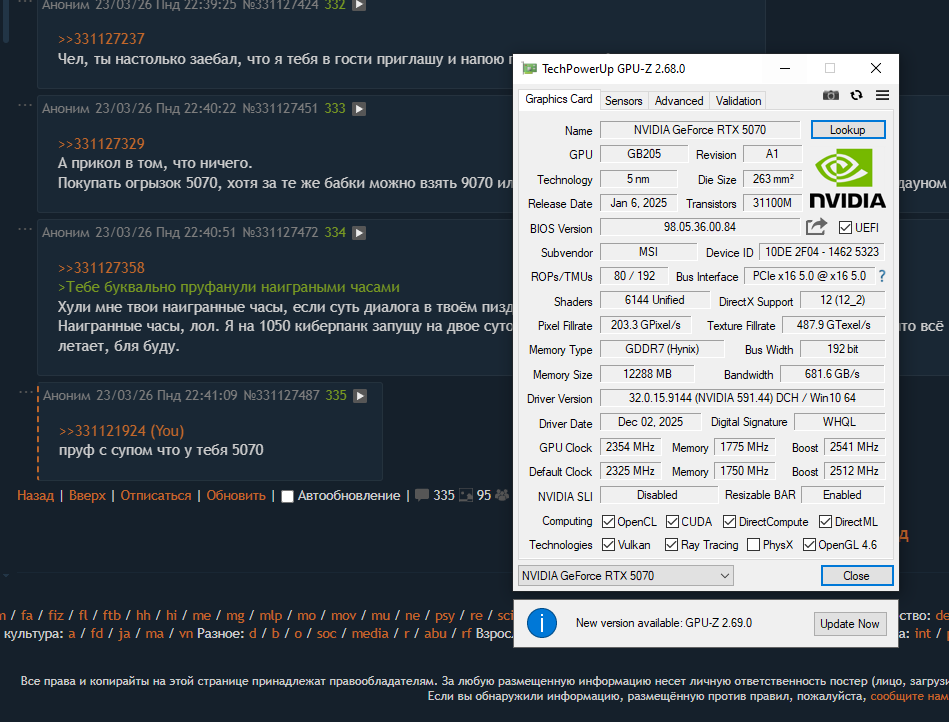949x722 pixels.
Task: Open the NVIDIA GeForce RTX 5070 GPU dropdown
Action: [x=626, y=576]
